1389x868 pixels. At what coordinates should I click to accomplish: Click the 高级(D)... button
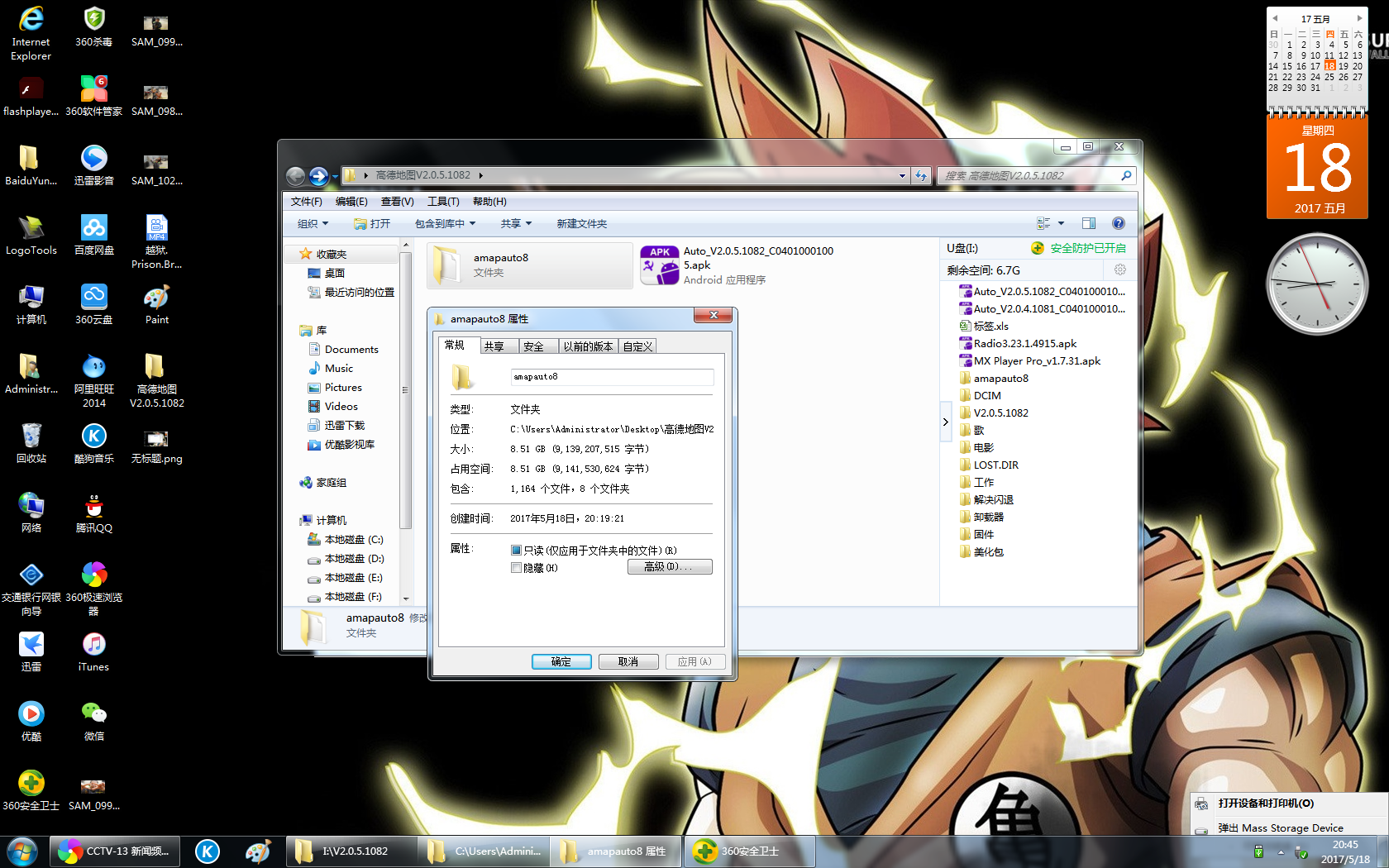tap(670, 566)
